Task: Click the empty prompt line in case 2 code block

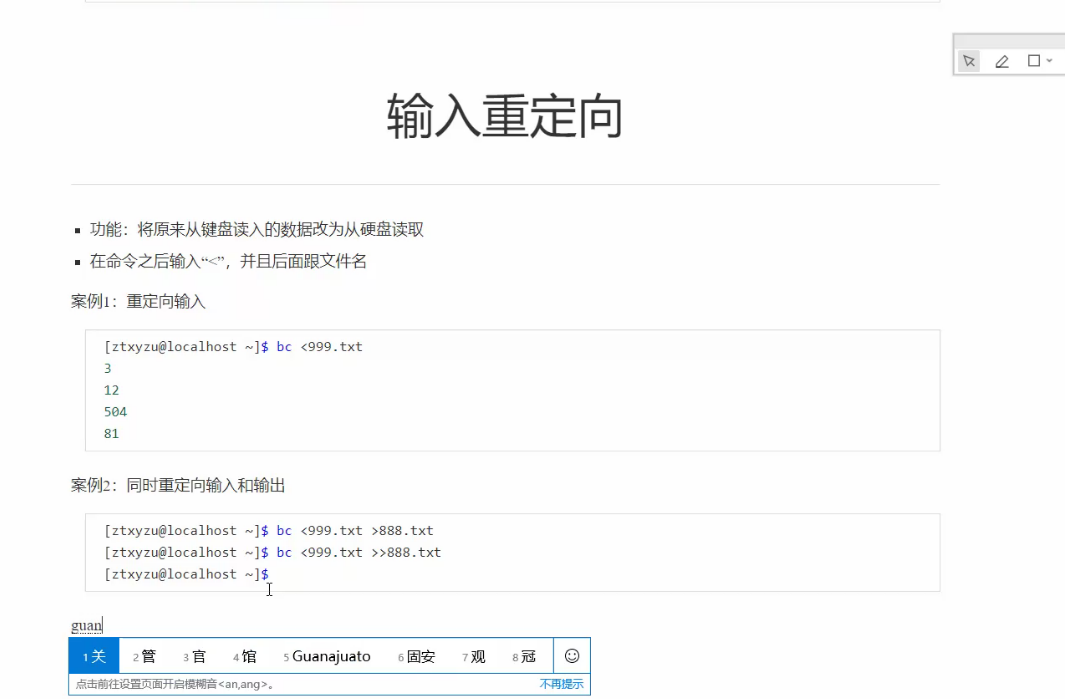Action: tap(186, 574)
